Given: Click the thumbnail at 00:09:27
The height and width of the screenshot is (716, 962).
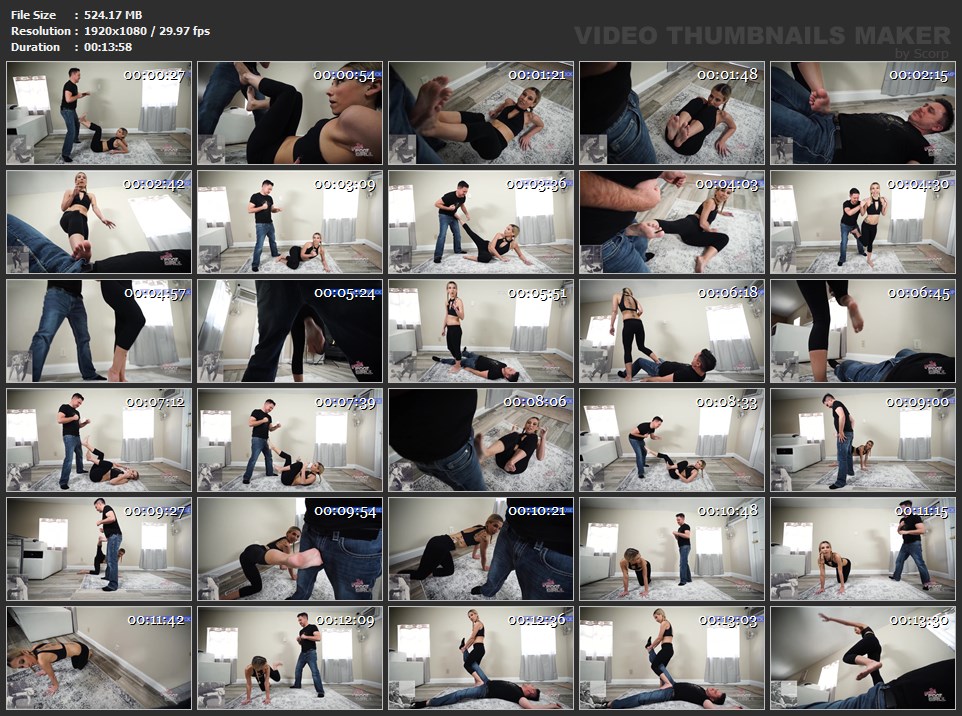Looking at the screenshot, I should 99,549.
